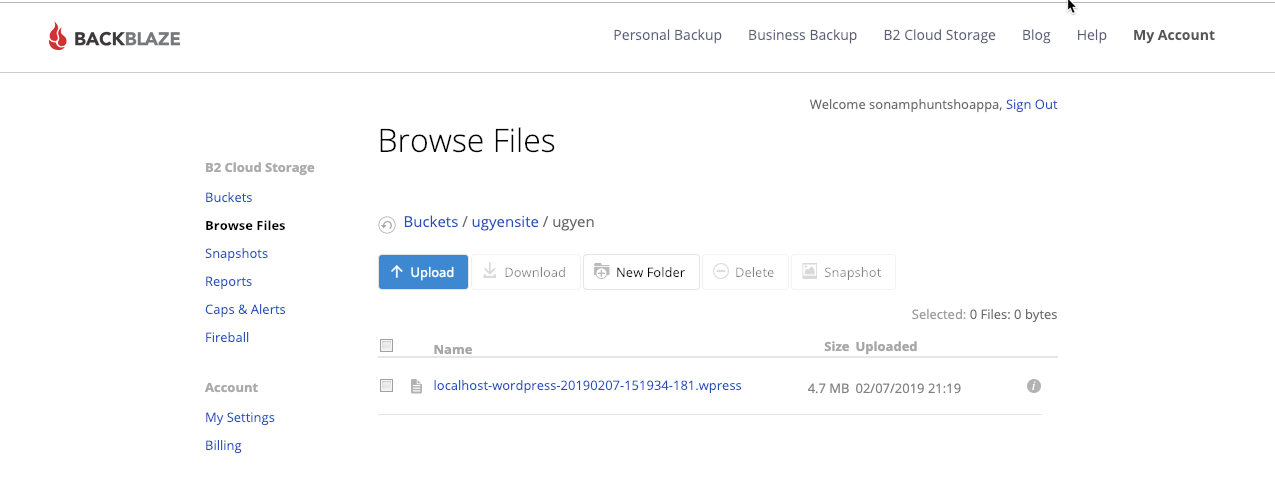Image resolution: width=1275 pixels, height=497 pixels.
Task: Click the upload date 02/07/2019 21:19
Action: [908, 388]
